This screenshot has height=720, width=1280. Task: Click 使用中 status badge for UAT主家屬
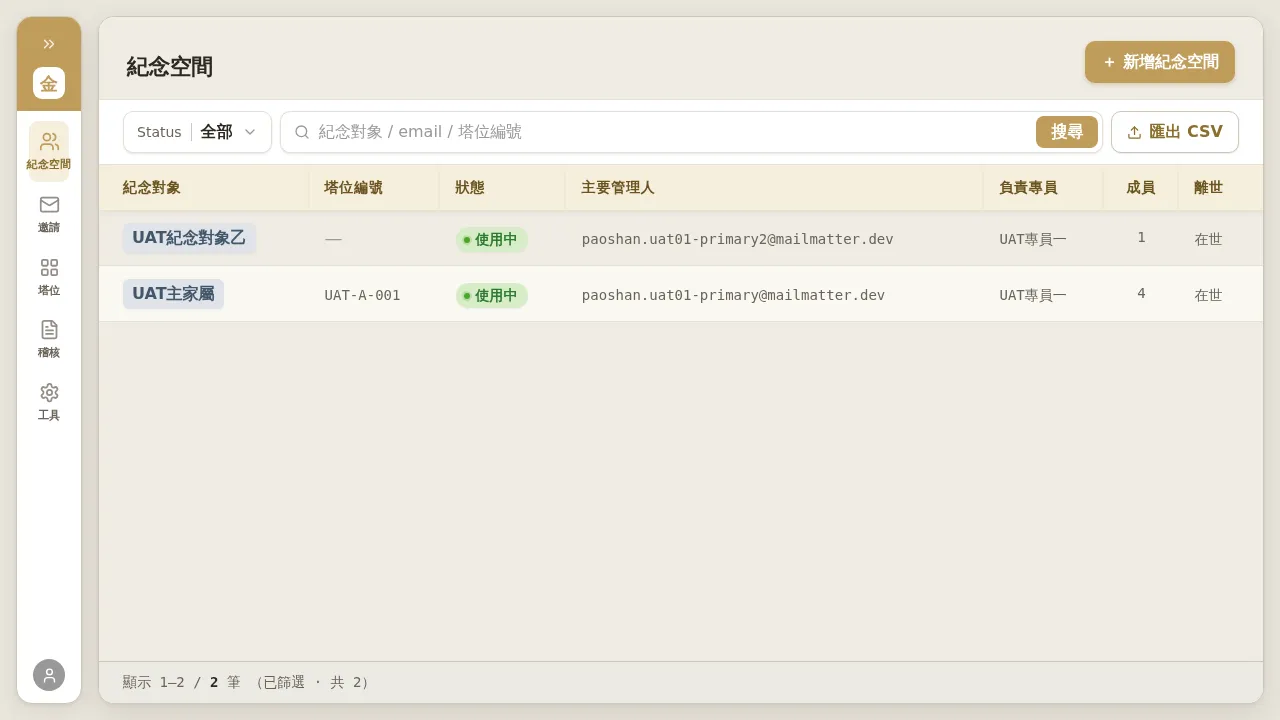coord(492,296)
